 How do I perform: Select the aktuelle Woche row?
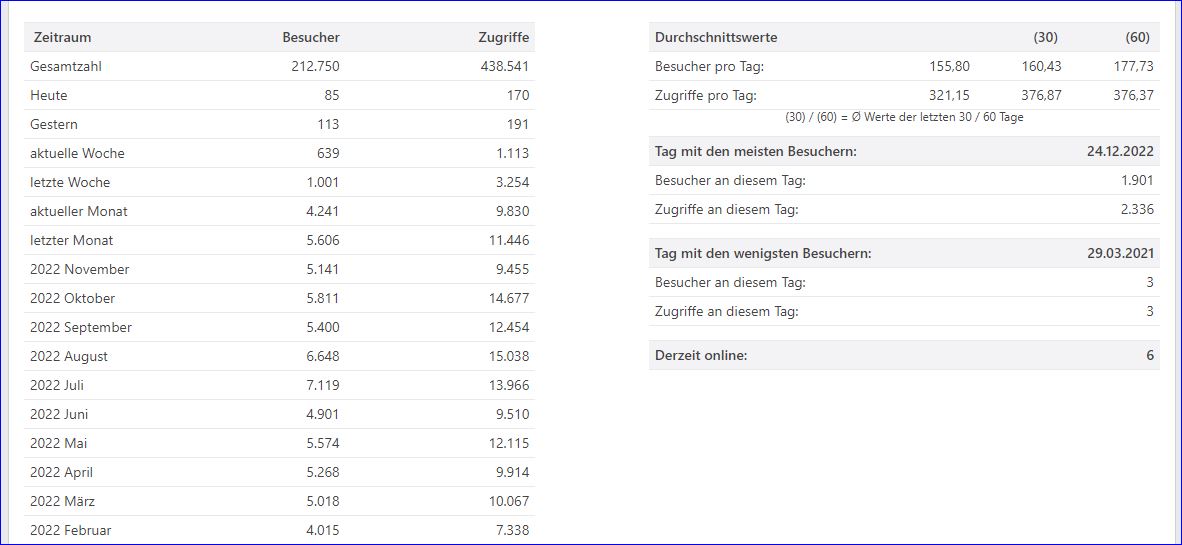280,154
